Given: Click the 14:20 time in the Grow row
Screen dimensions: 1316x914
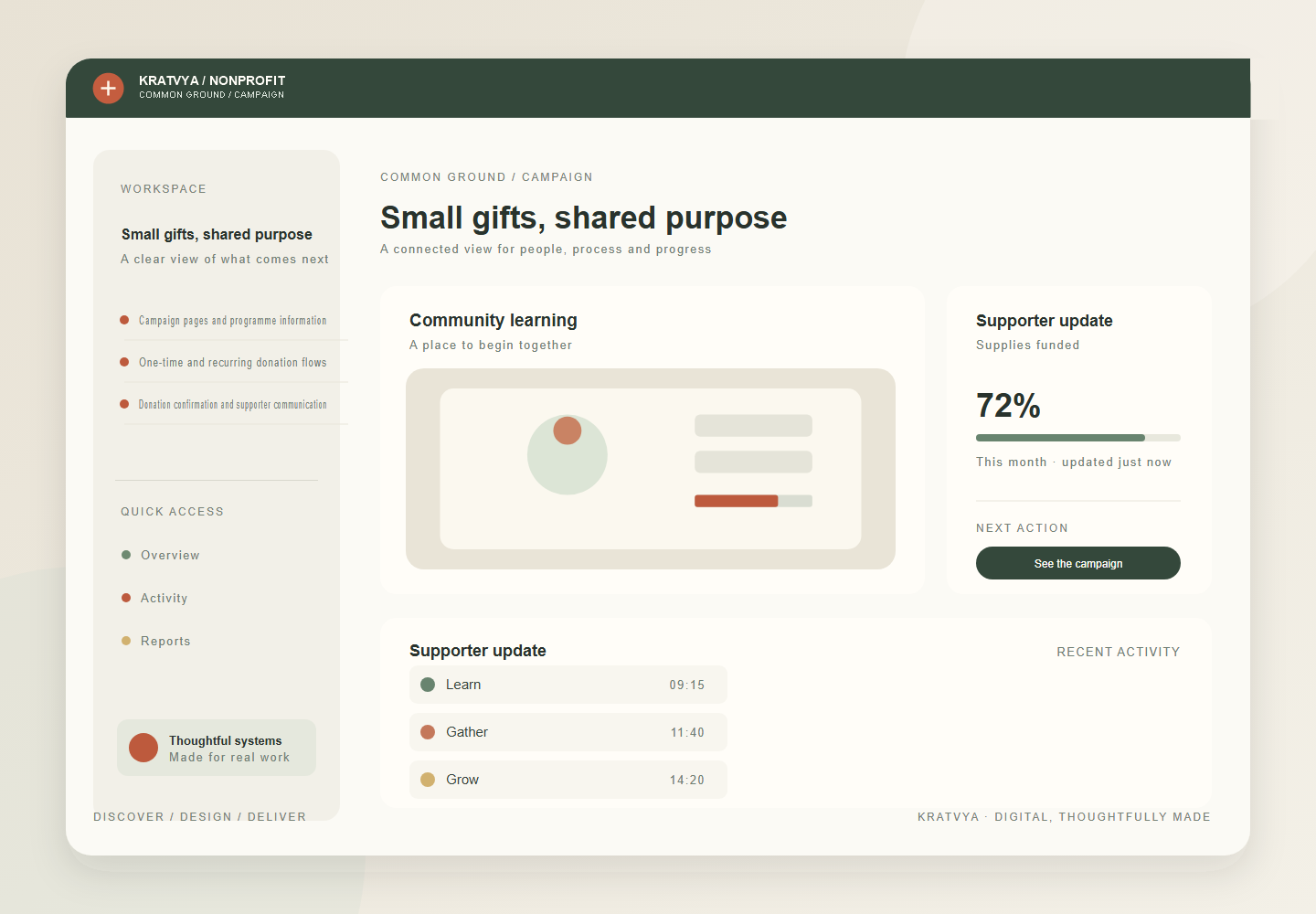Looking at the screenshot, I should (x=687, y=780).
